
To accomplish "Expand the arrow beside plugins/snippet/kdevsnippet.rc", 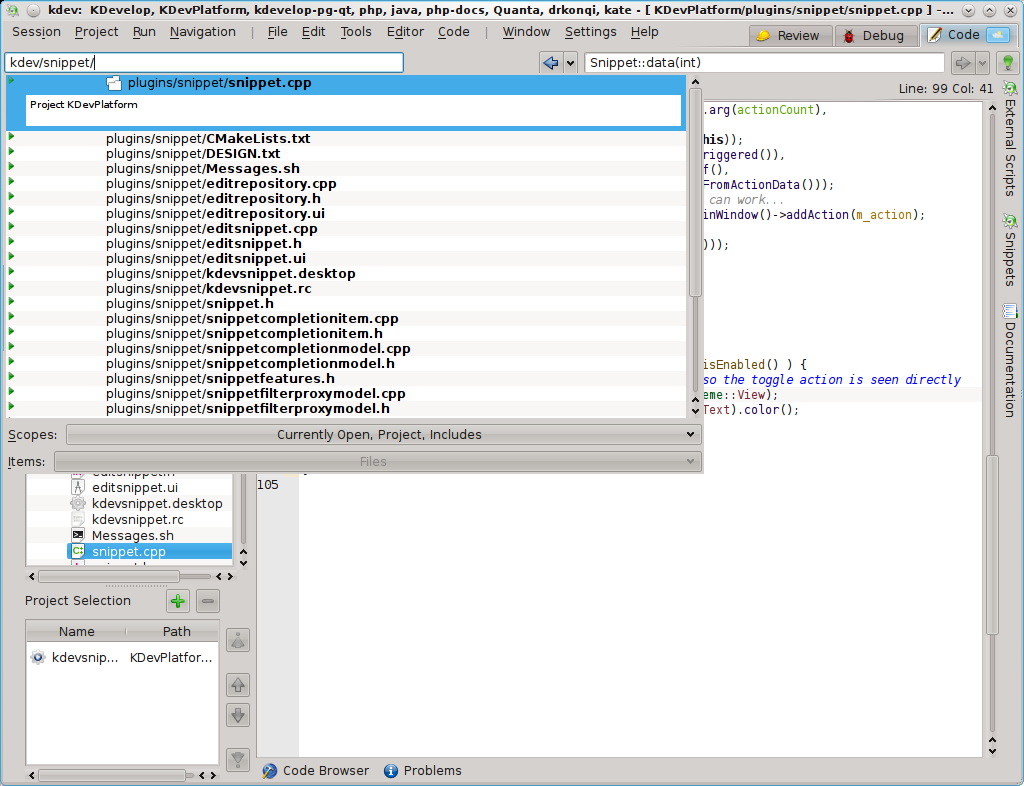I will (11, 287).
